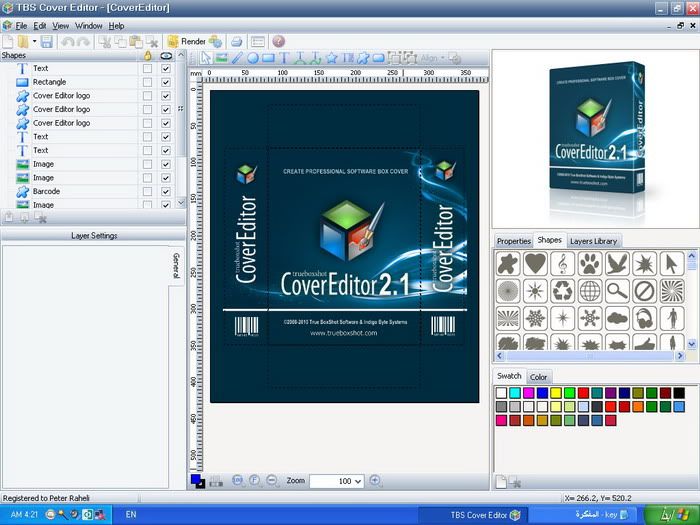Zoom in with plus icon
This screenshot has height=525, width=700.
pos(375,481)
